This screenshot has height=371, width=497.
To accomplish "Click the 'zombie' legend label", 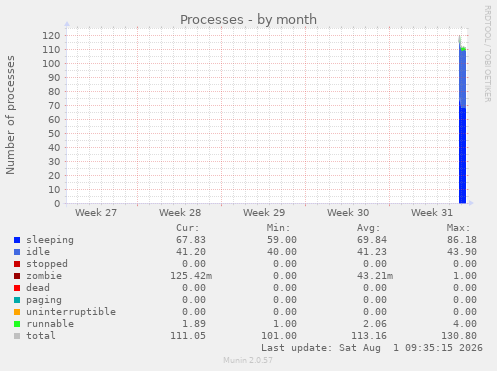I will click(44, 276).
